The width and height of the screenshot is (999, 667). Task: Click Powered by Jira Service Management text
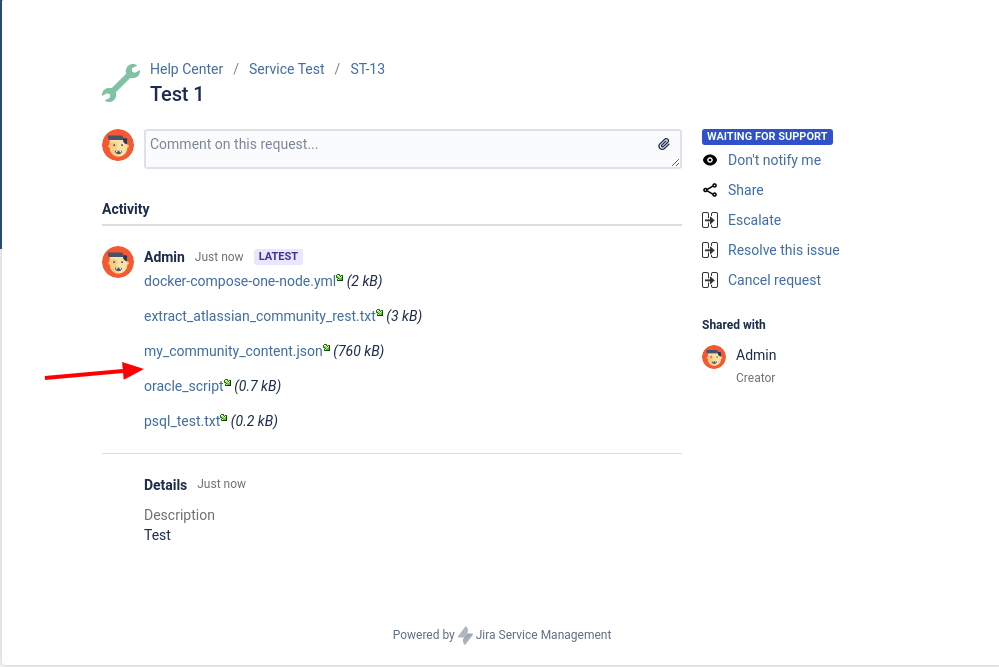pos(501,635)
